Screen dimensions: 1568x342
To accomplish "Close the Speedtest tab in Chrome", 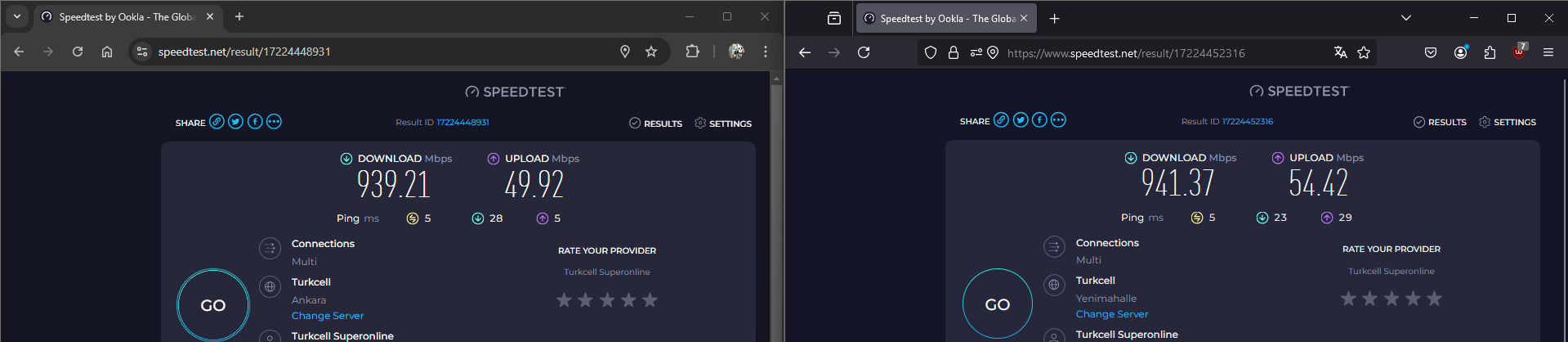I will point(210,16).
